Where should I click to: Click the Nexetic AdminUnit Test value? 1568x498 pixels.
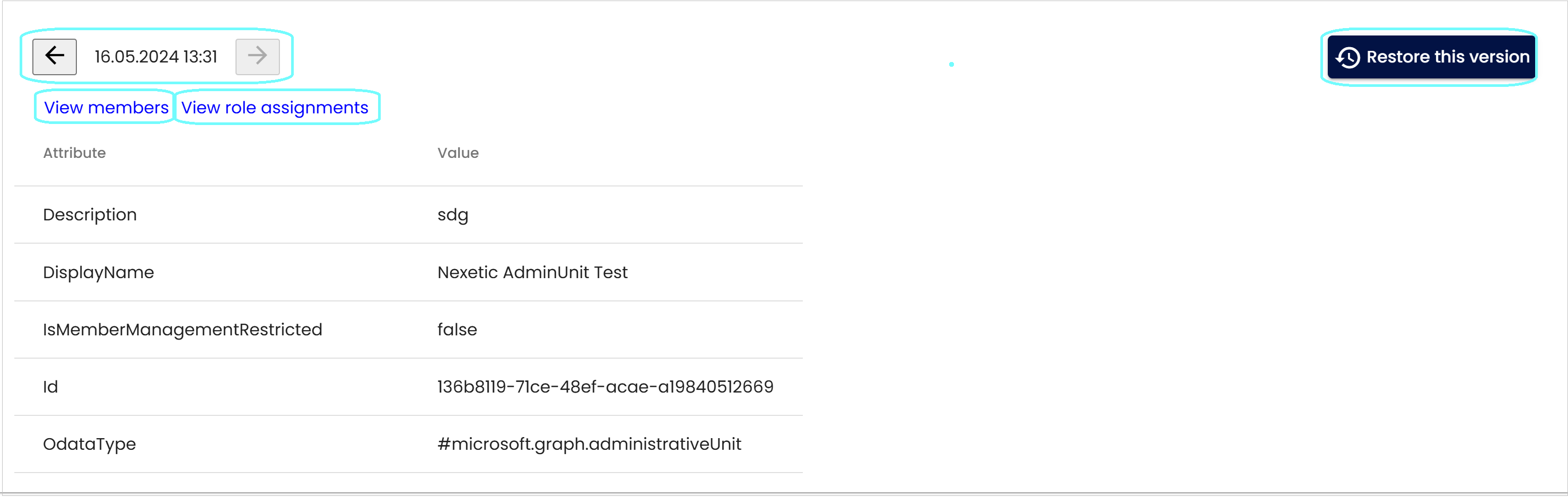tap(532, 272)
